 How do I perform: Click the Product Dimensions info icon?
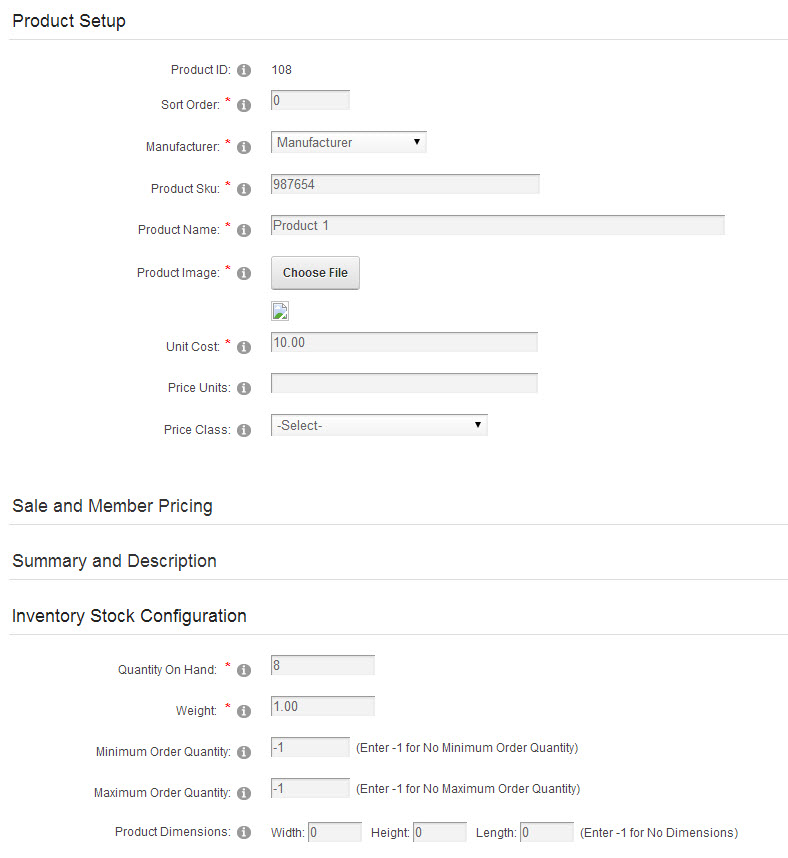click(244, 832)
